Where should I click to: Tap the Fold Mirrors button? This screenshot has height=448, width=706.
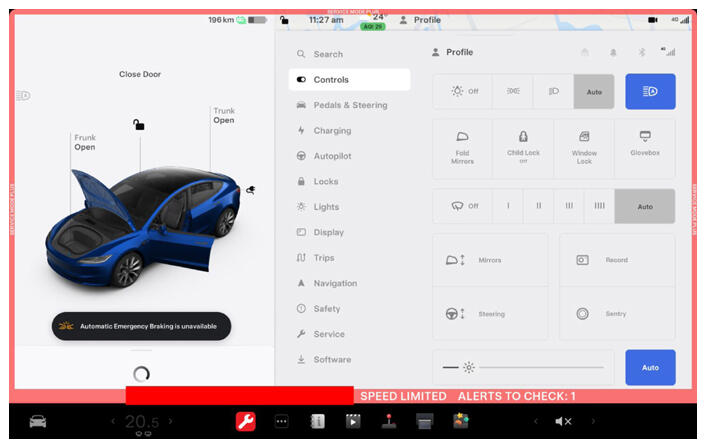point(462,149)
